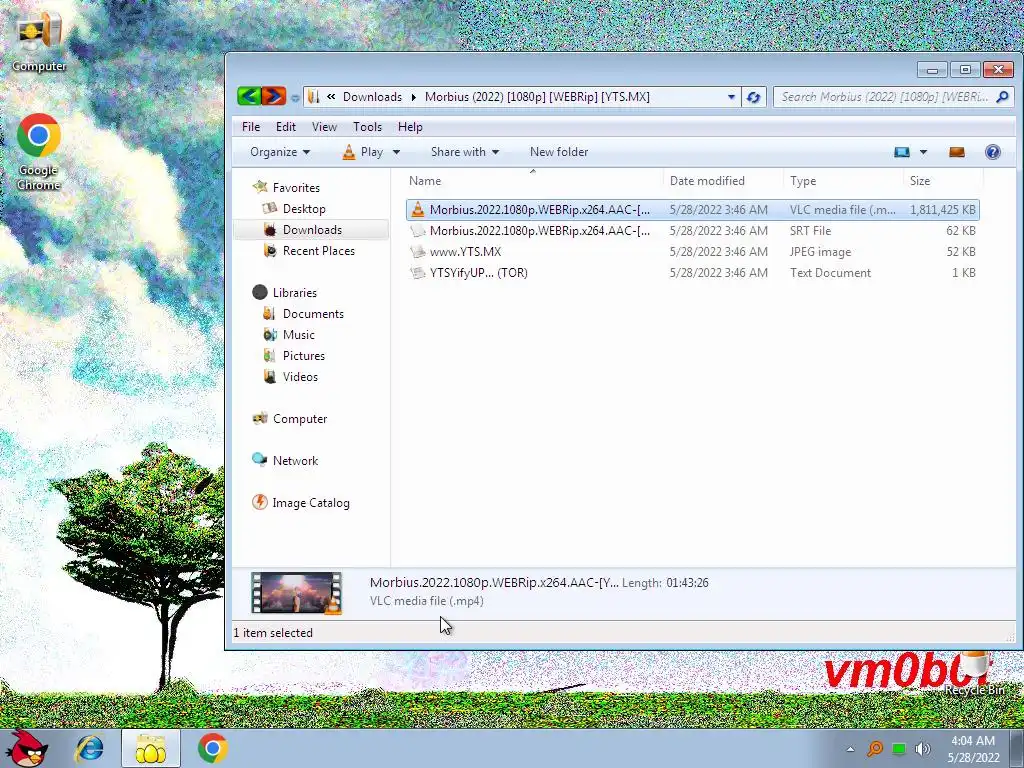Click the search magnifier icon
The image size is (1024, 768).
click(x=1002, y=97)
